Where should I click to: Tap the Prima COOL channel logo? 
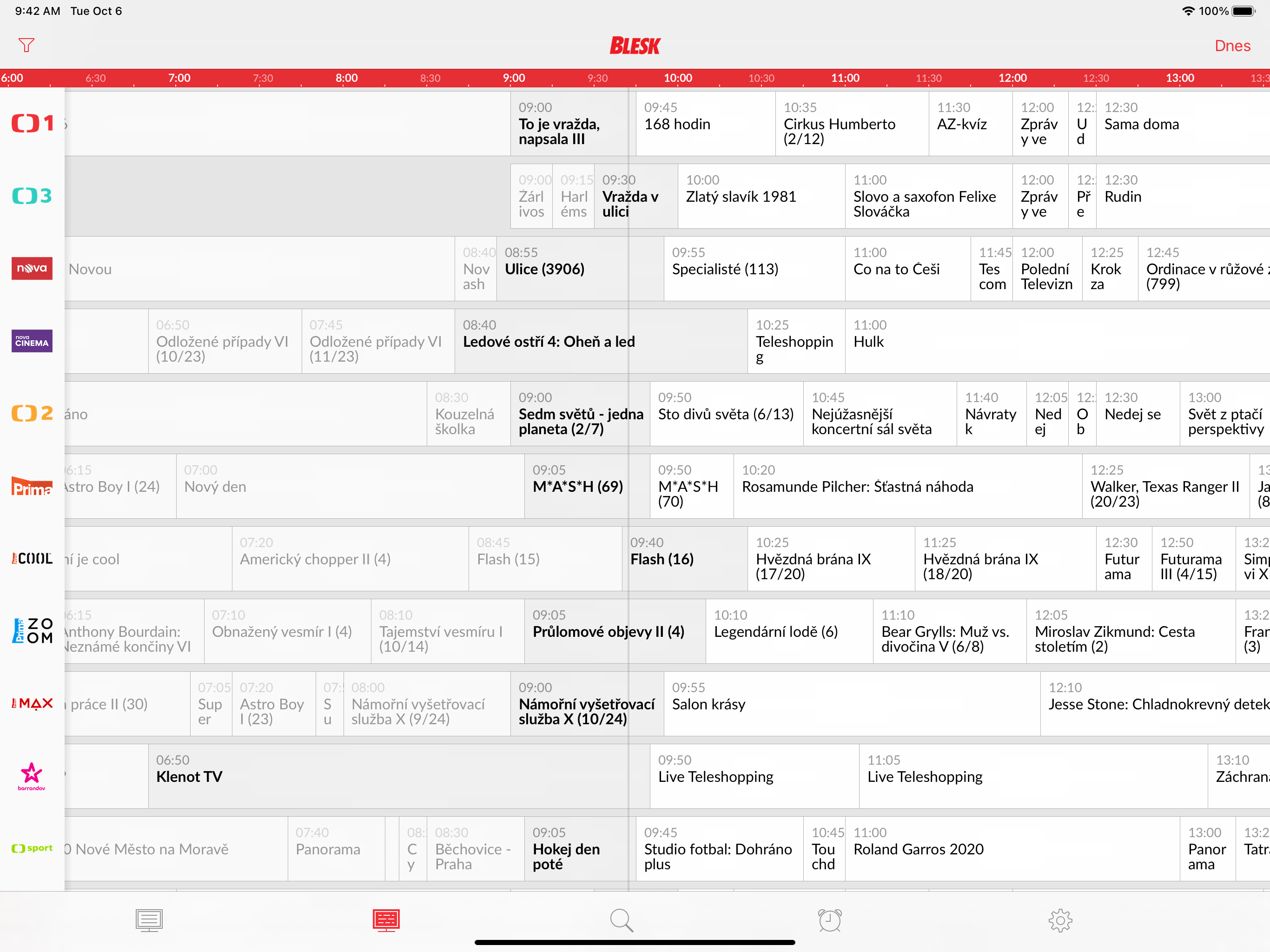32,558
